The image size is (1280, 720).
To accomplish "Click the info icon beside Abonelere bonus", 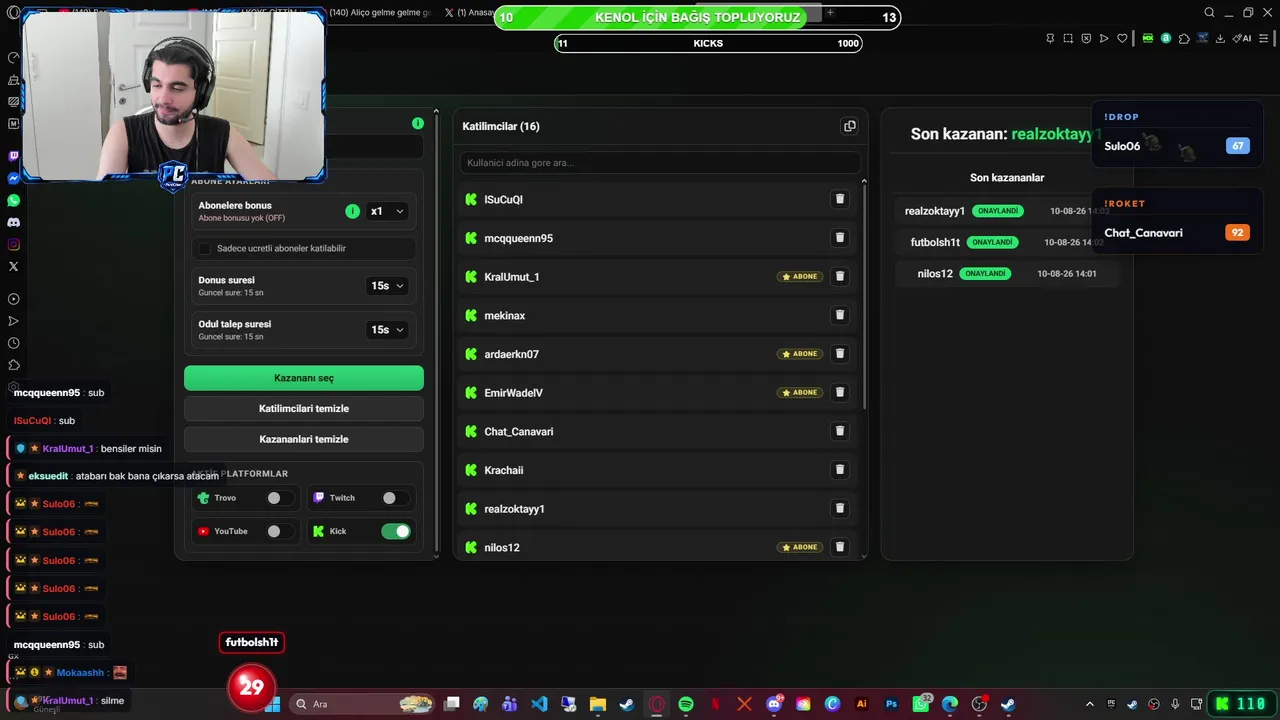I will pyautogui.click(x=352, y=211).
